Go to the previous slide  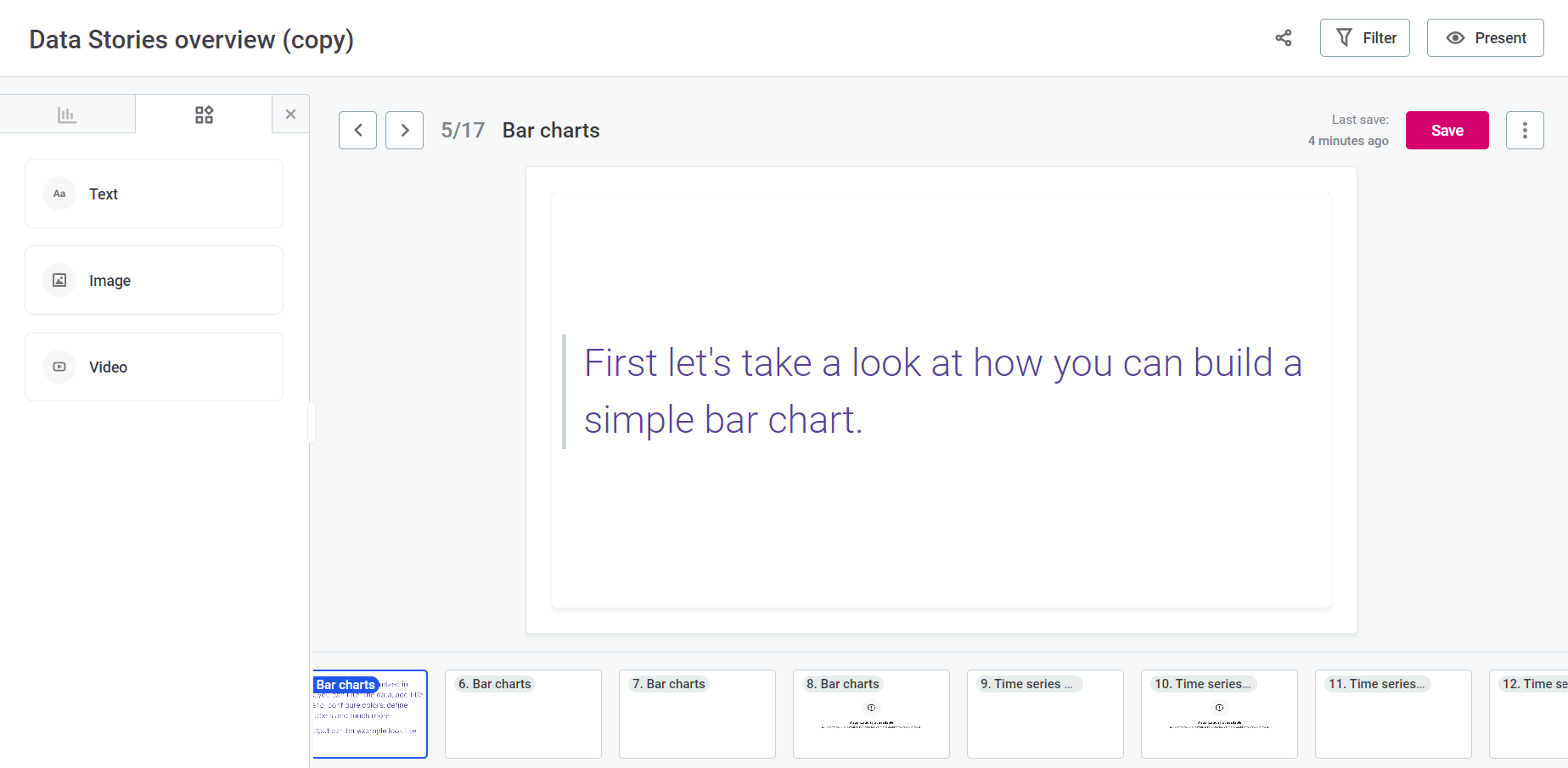pyautogui.click(x=357, y=130)
